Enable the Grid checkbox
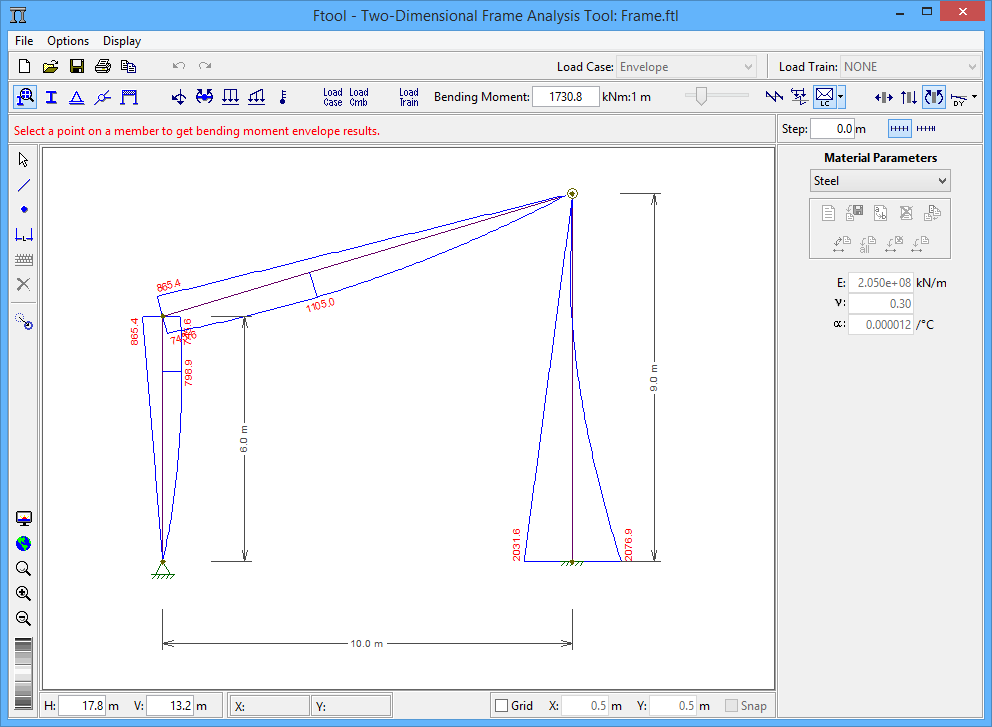Image resolution: width=992 pixels, height=727 pixels. tap(502, 706)
